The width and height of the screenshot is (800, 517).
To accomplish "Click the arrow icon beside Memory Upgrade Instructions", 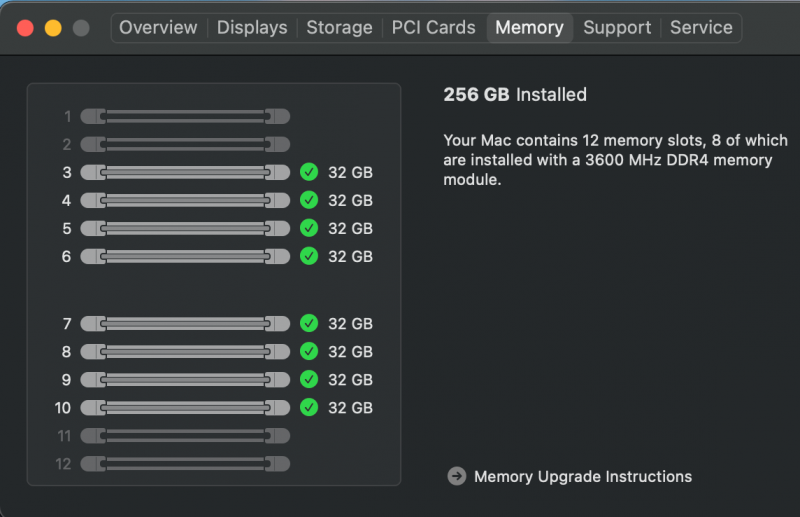I will 457,477.
